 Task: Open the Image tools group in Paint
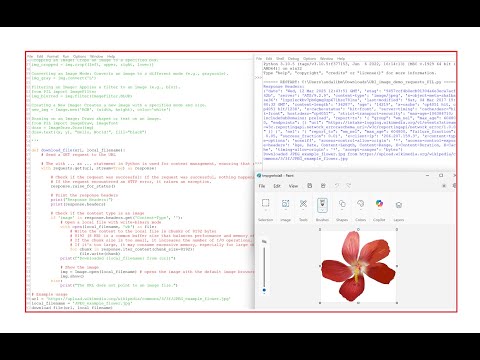tap(285, 204)
